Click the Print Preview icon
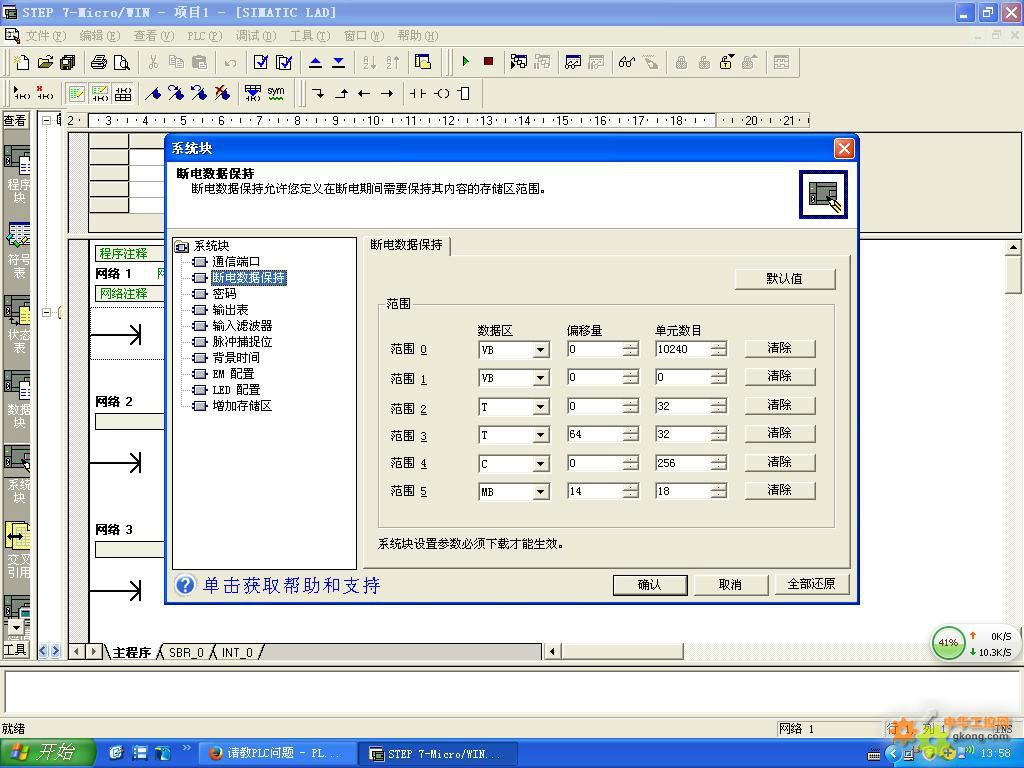Screen dimensions: 1024x768 click(x=121, y=62)
